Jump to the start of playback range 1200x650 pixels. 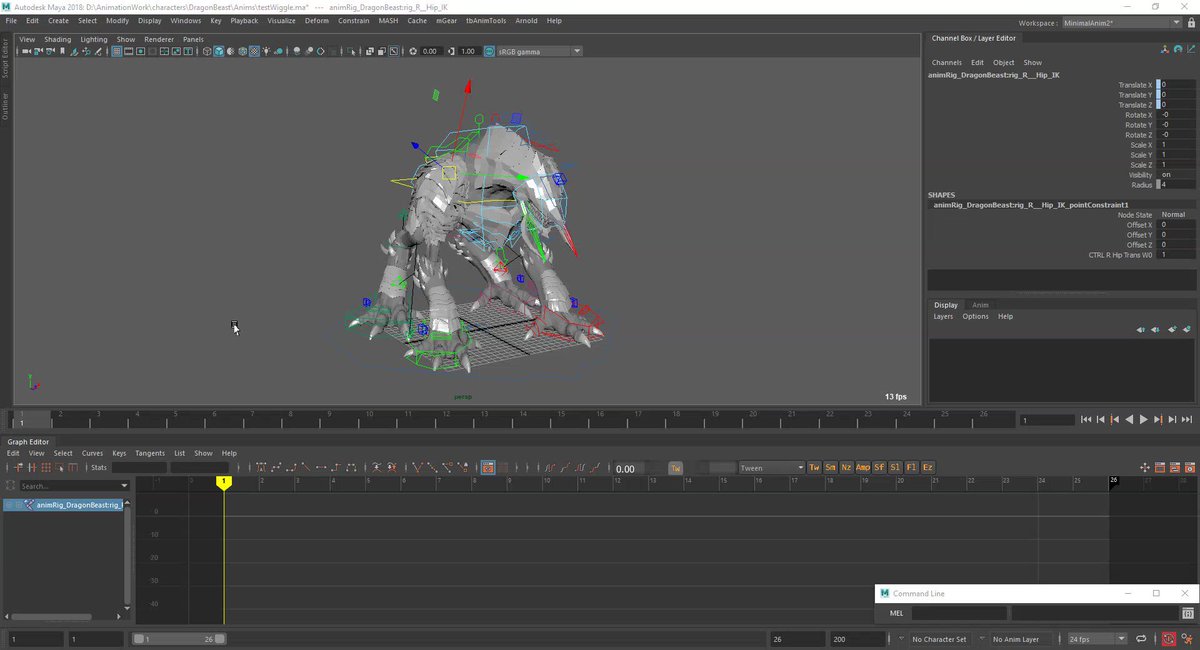tap(1087, 420)
